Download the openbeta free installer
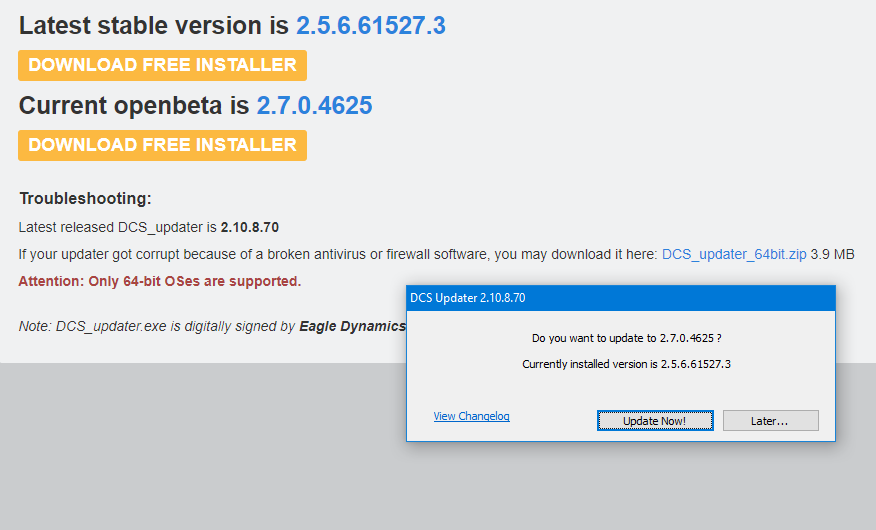The width and height of the screenshot is (876, 530). click(x=162, y=145)
